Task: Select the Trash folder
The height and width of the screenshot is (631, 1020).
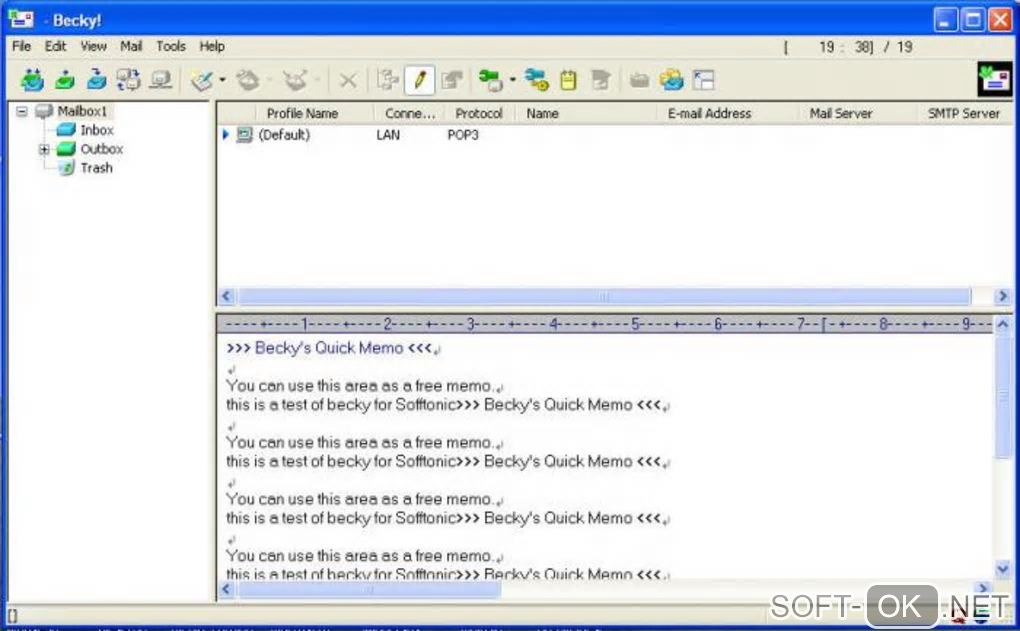Action: coord(96,168)
